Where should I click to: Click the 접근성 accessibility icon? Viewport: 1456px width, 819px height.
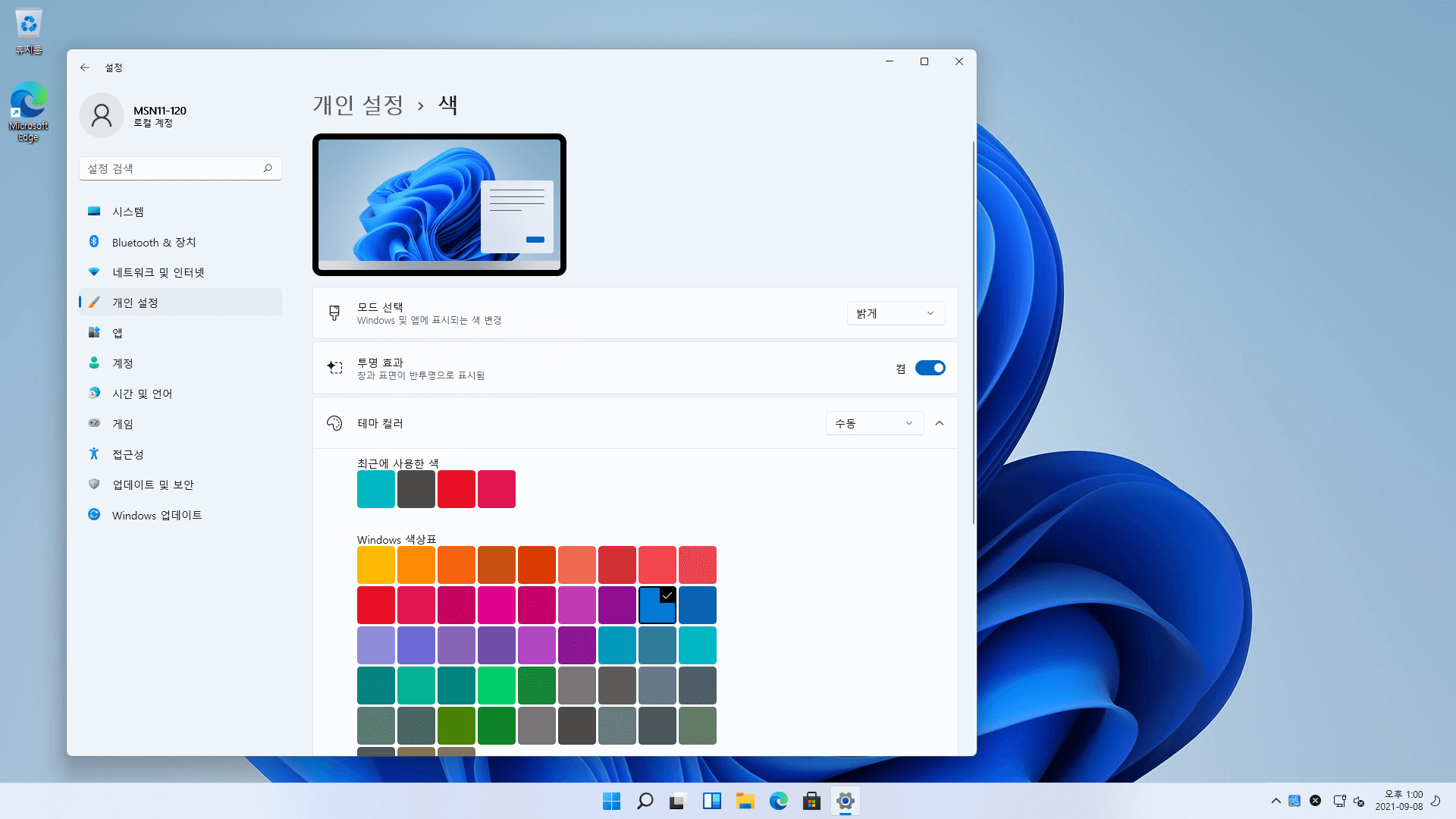point(94,454)
